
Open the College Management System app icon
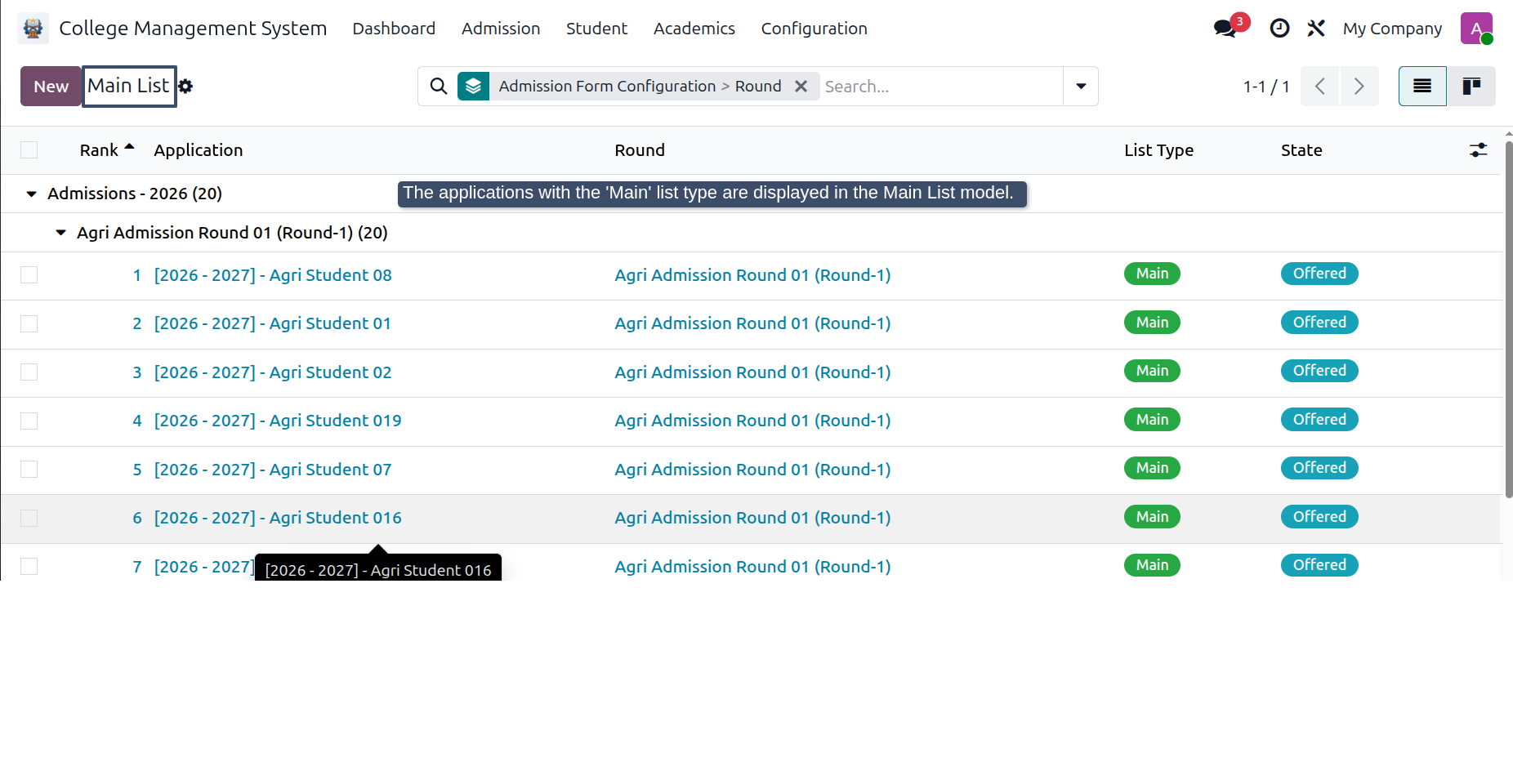(x=33, y=29)
